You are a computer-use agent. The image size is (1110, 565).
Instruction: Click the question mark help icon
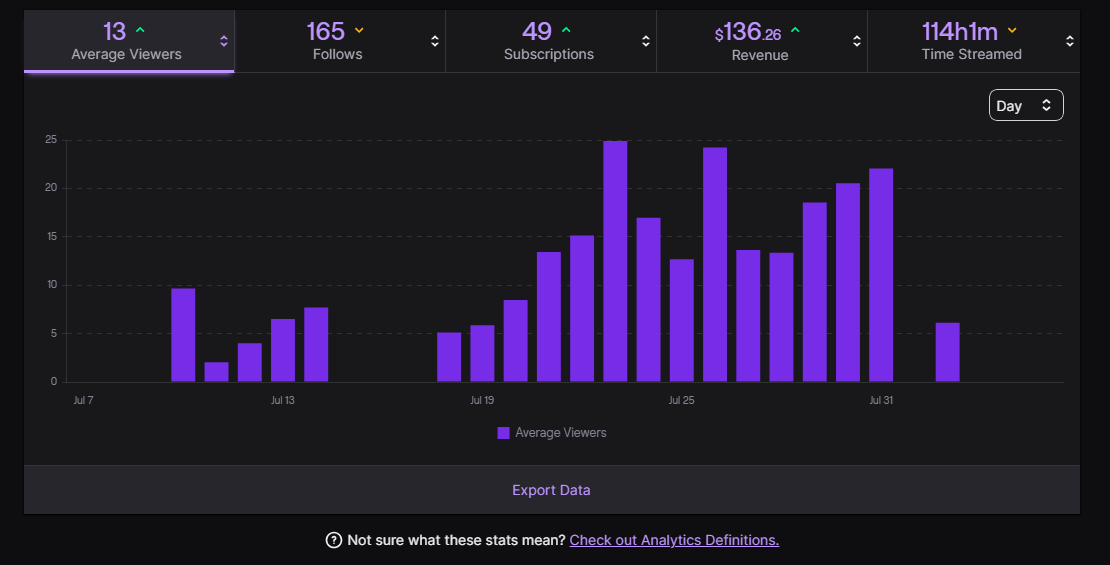click(333, 540)
